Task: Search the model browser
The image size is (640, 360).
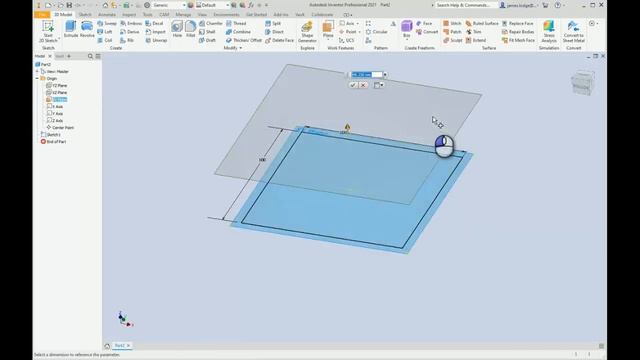Action: (90, 56)
